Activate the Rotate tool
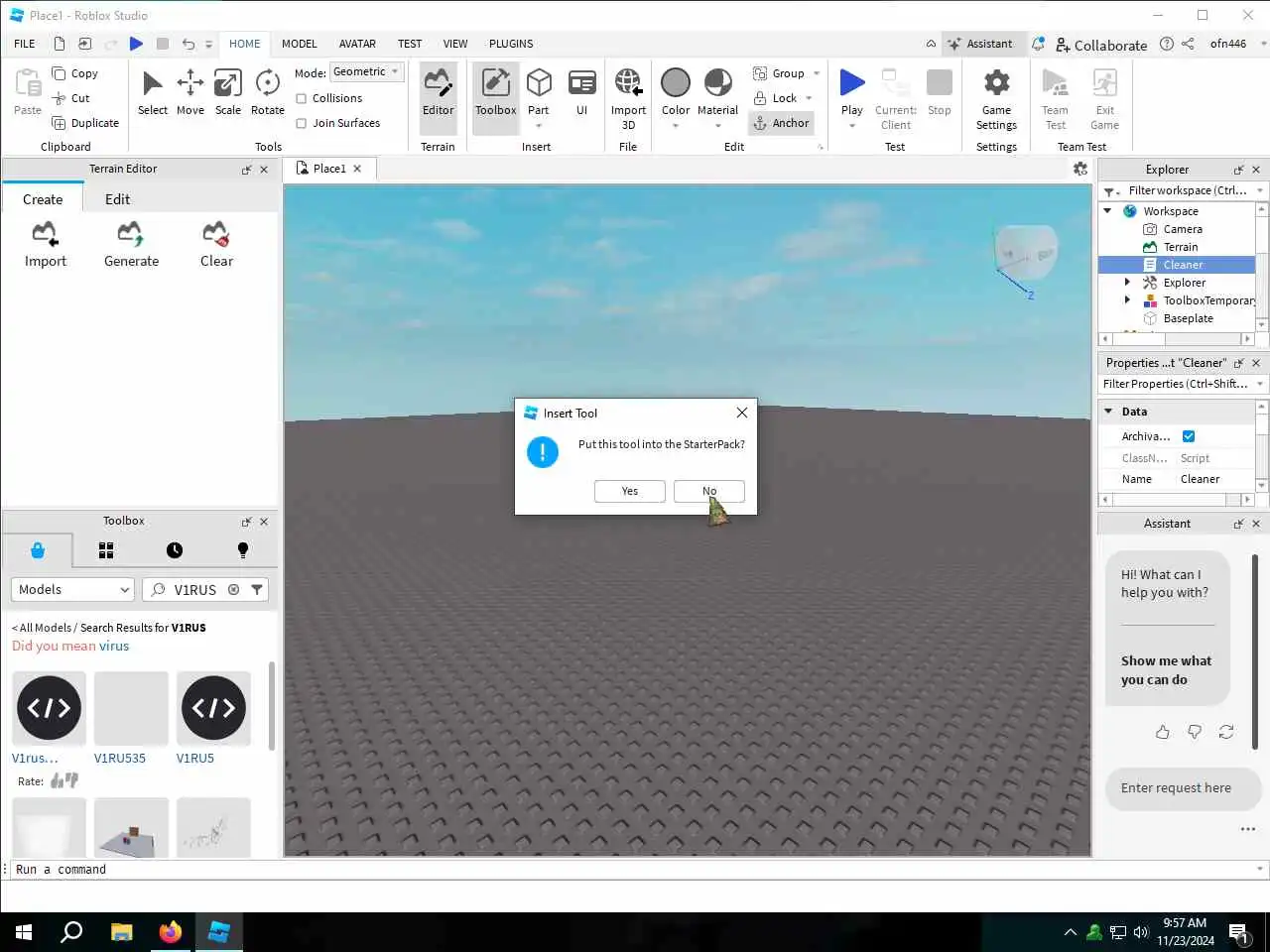 pyautogui.click(x=267, y=94)
